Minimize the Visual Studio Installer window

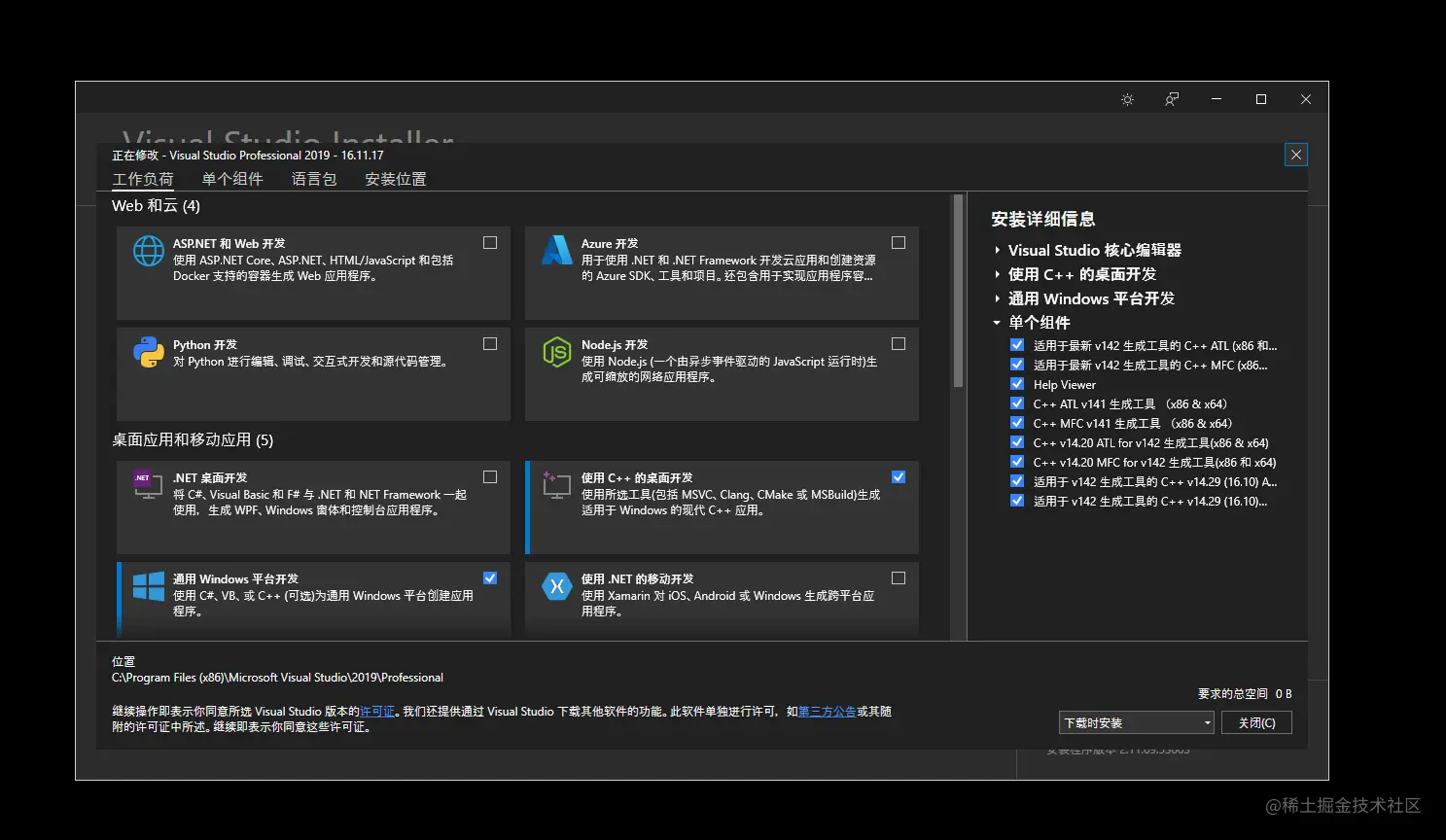coord(1217,99)
